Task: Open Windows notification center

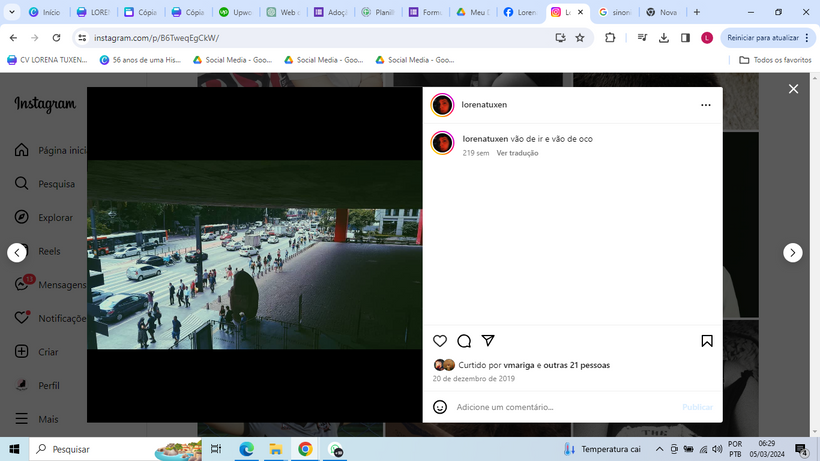Action: pos(801,449)
